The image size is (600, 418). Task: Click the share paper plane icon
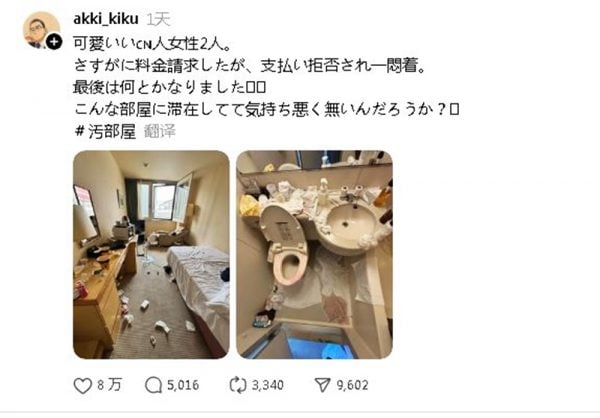(x=322, y=385)
